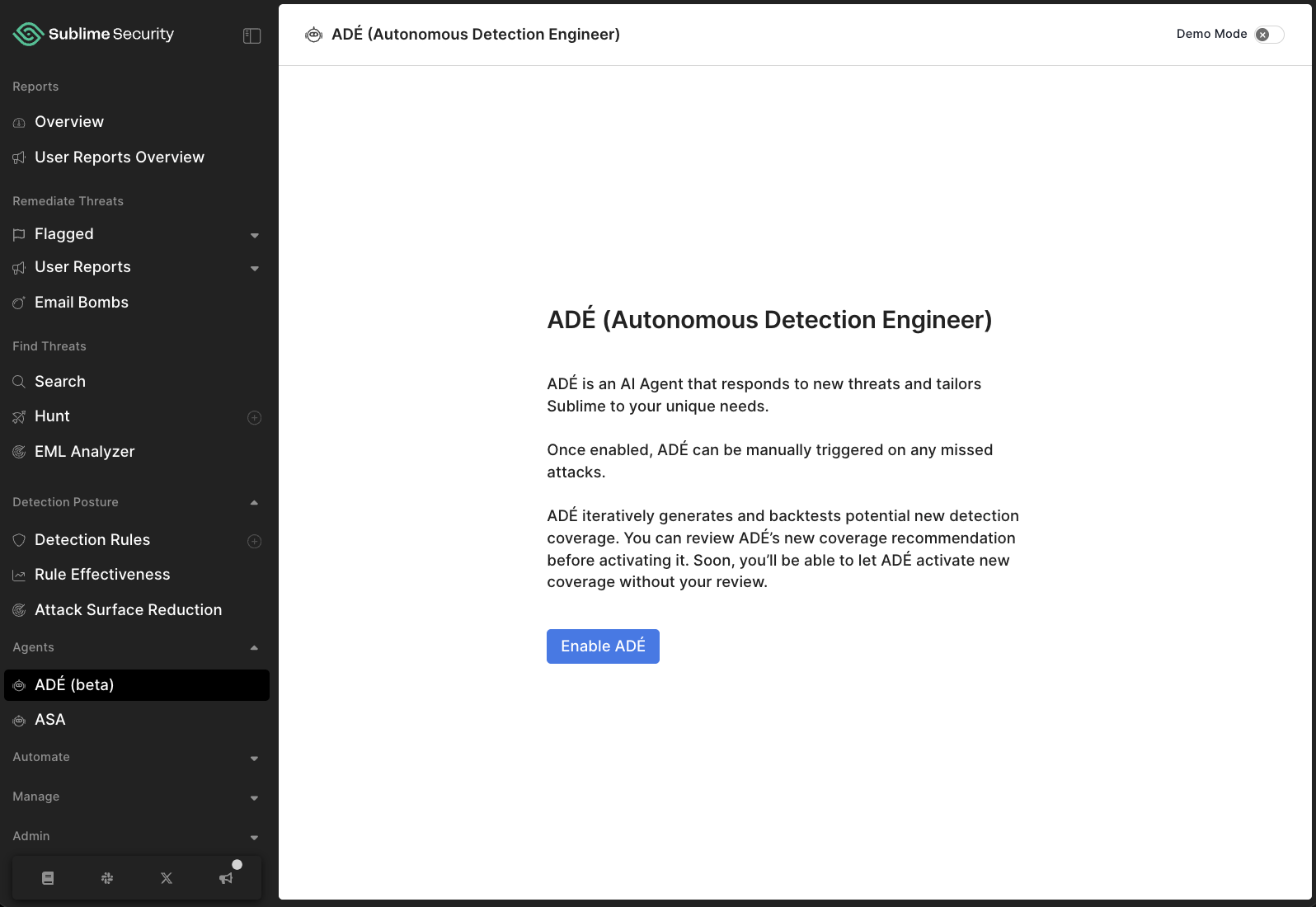Click the Overview dashboard icon

click(19, 123)
